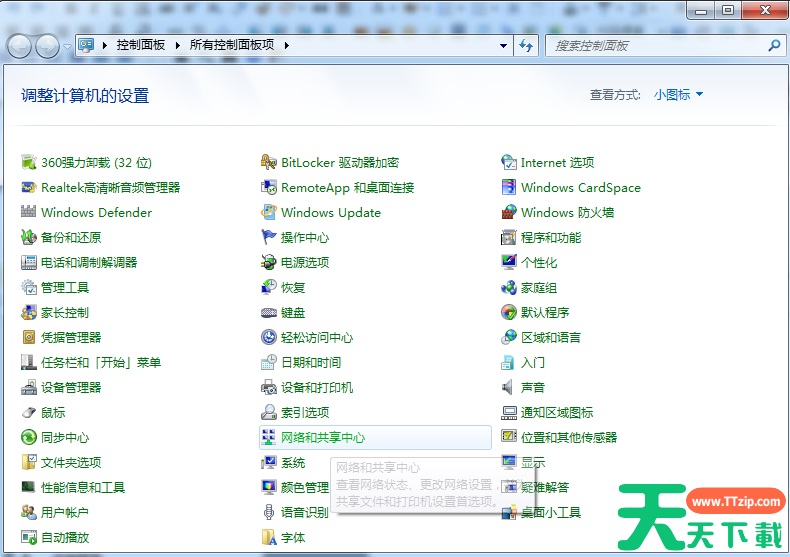Select the 所有控制面板项 breadcrumb segment
790x557 pixels.
click(x=232, y=45)
